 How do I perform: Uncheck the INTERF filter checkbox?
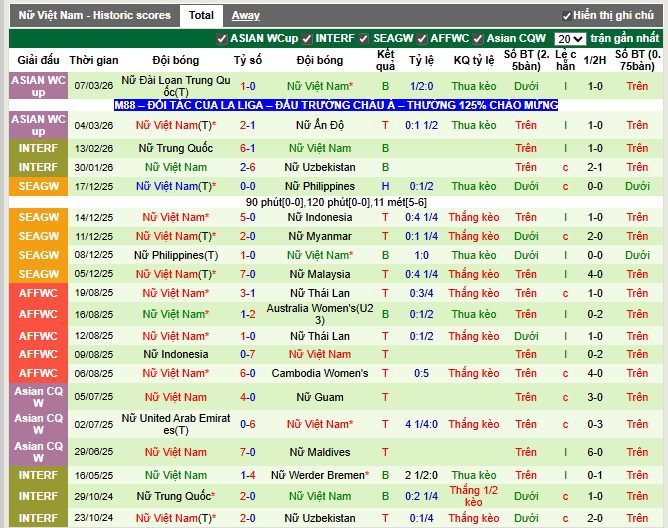[x=308, y=39]
